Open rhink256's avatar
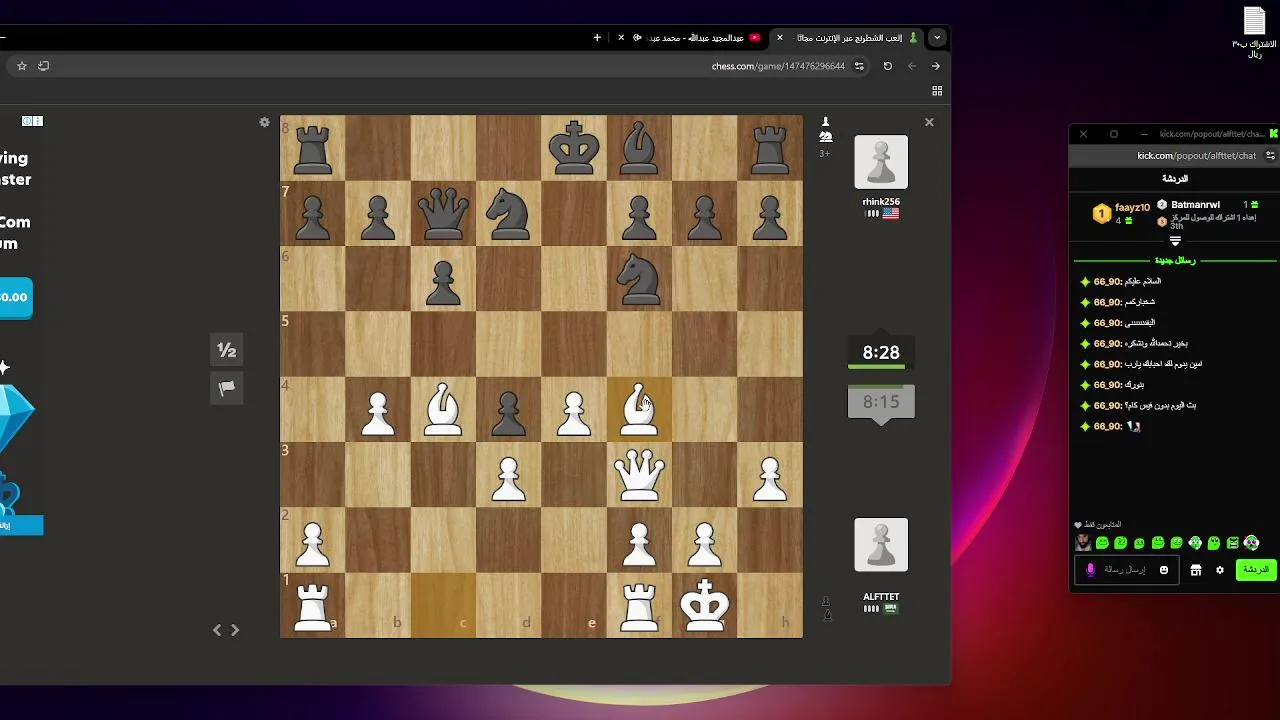 point(881,162)
